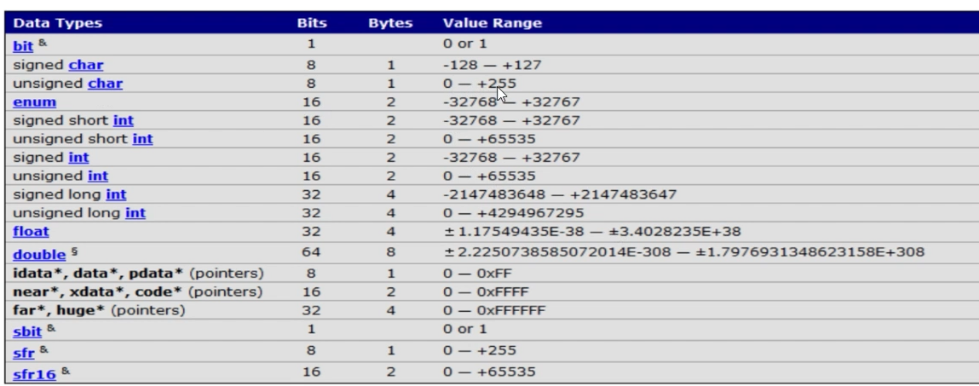Click int link in signed long int row
This screenshot has width=979, height=386.
116,194
